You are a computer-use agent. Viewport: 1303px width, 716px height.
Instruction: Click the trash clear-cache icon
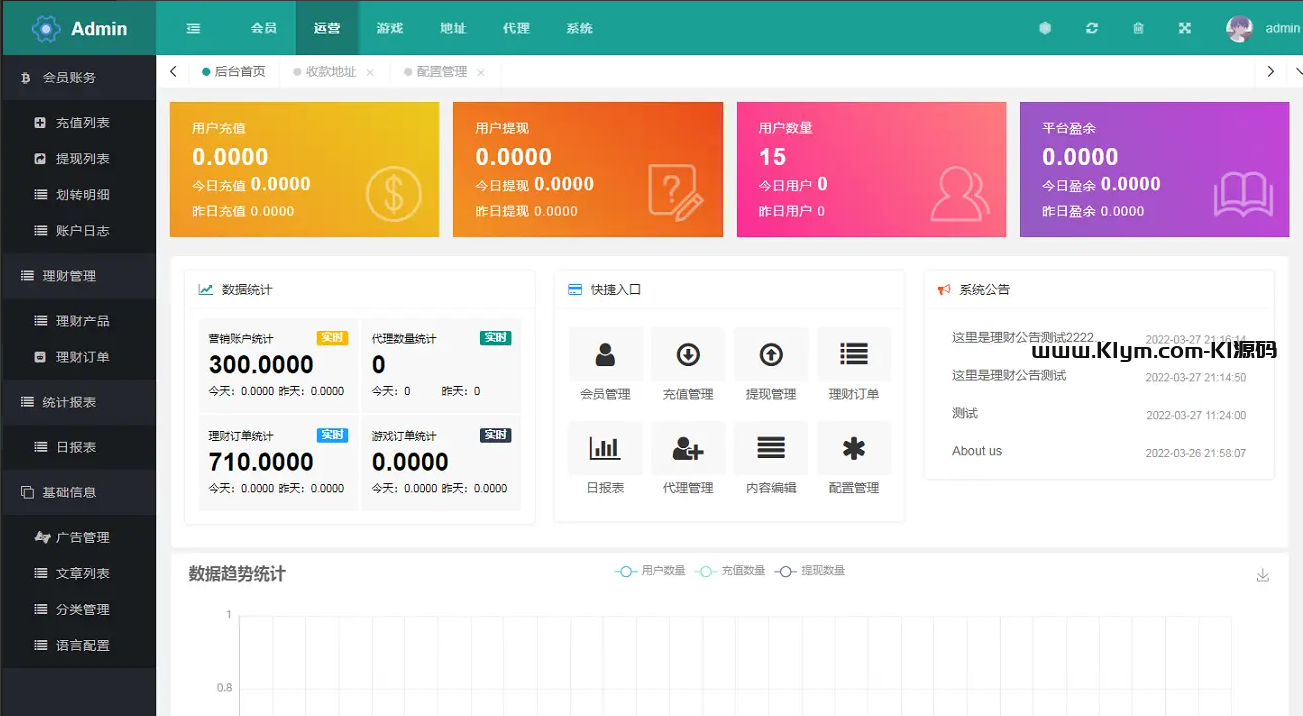click(1138, 28)
